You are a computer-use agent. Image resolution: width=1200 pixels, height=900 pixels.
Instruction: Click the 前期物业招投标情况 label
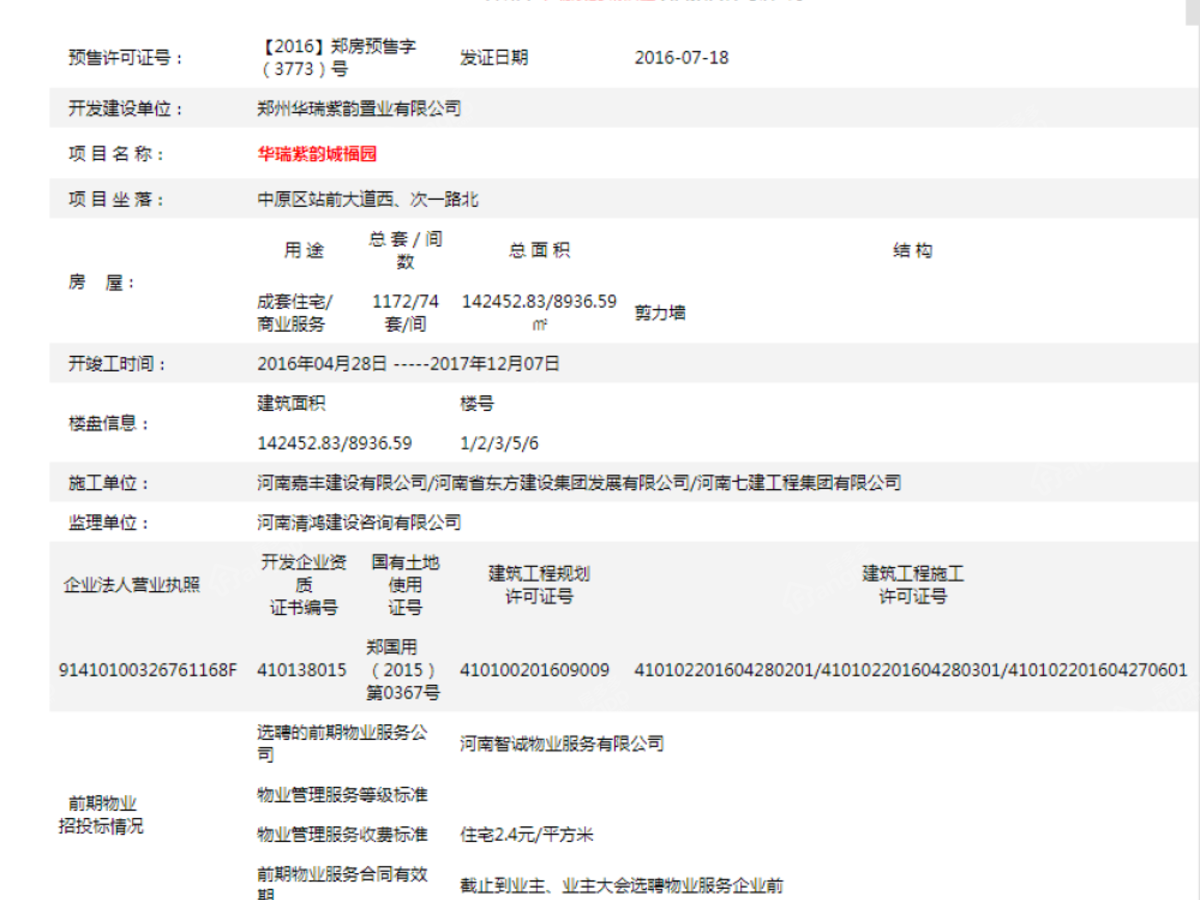point(101,815)
